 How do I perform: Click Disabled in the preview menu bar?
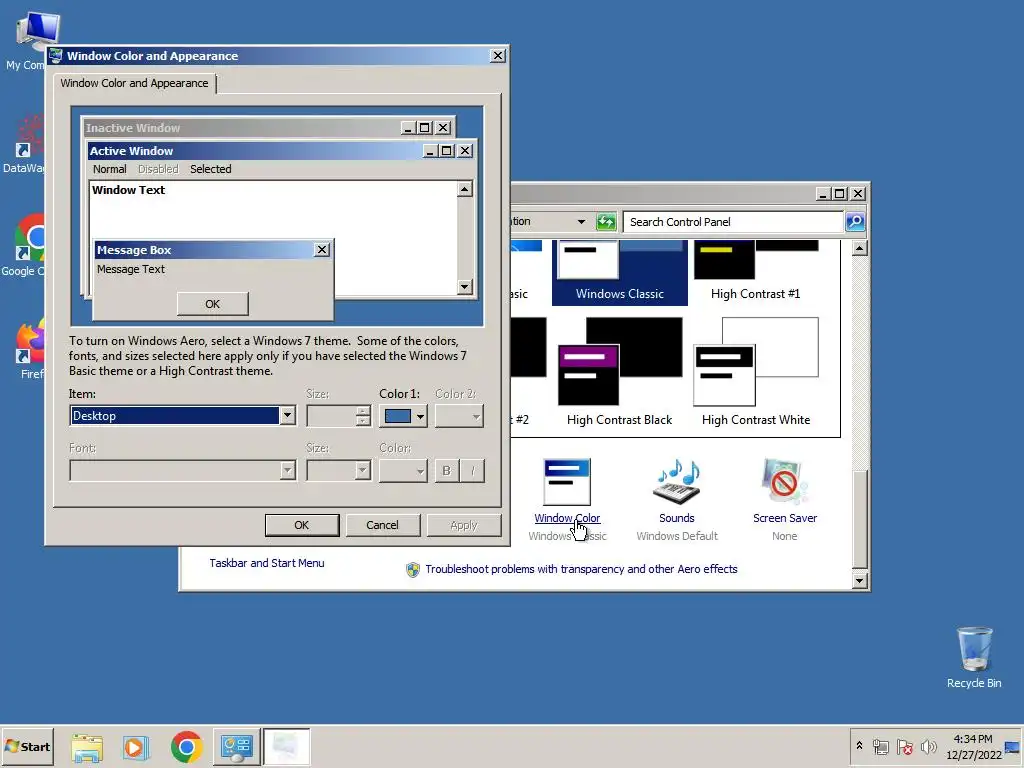[x=158, y=169]
